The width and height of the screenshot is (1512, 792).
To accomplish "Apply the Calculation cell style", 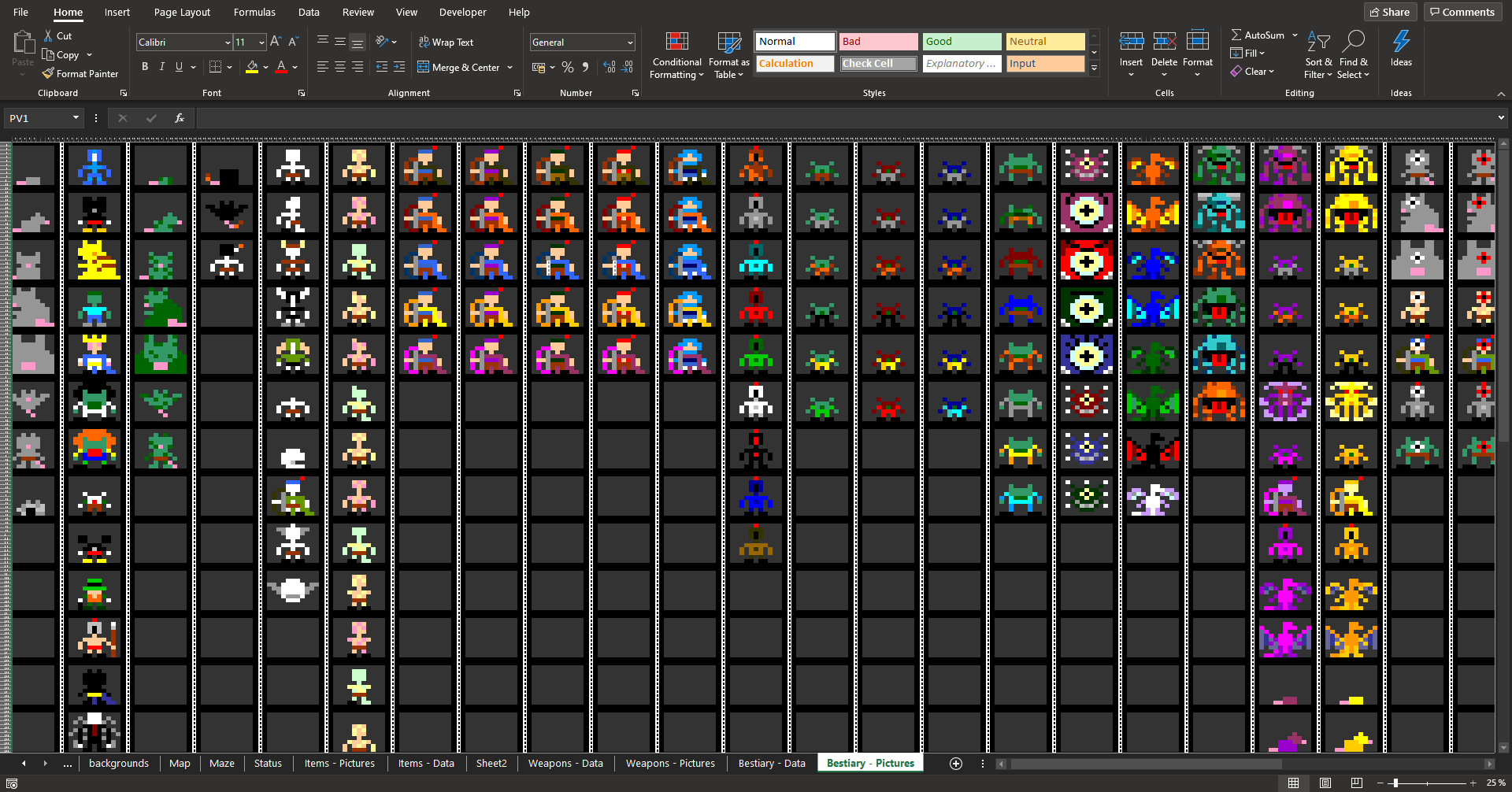I will pyautogui.click(x=795, y=63).
